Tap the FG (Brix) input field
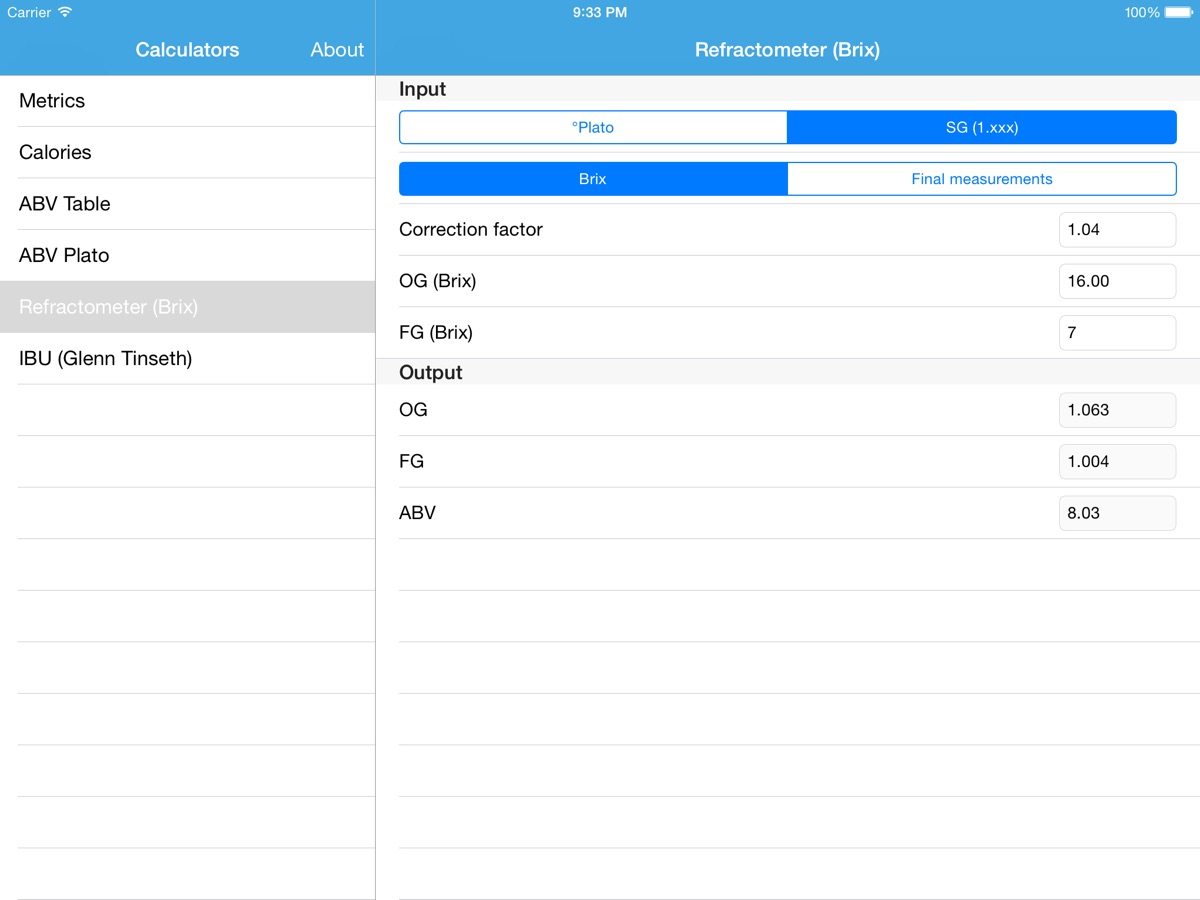 click(x=1117, y=332)
